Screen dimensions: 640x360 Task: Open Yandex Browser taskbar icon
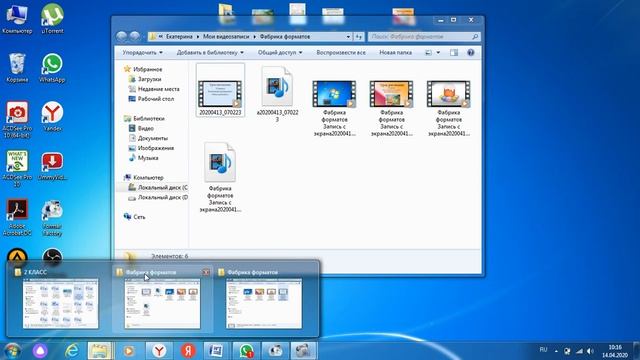tap(159, 351)
